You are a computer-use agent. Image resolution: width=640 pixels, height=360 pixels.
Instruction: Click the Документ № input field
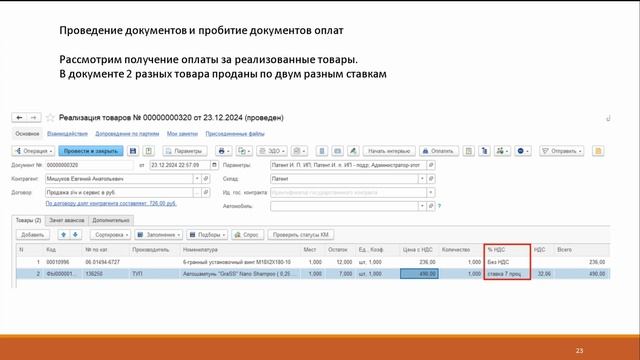[89, 165]
